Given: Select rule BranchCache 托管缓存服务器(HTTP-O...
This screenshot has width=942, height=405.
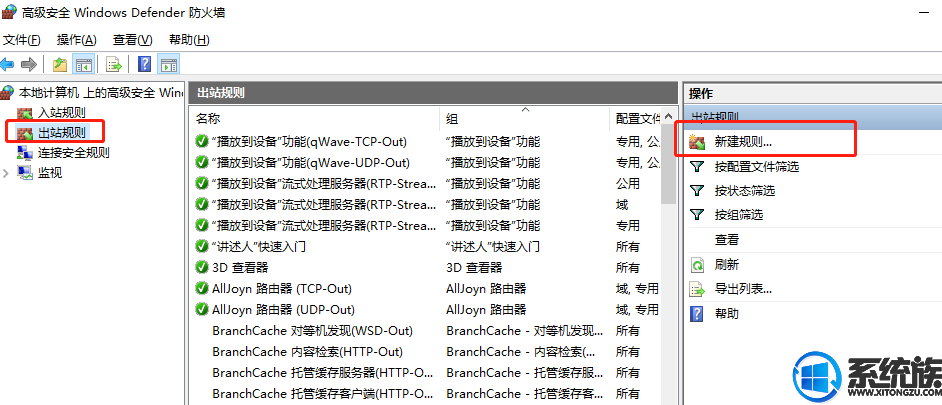Looking at the screenshot, I should tap(323, 373).
